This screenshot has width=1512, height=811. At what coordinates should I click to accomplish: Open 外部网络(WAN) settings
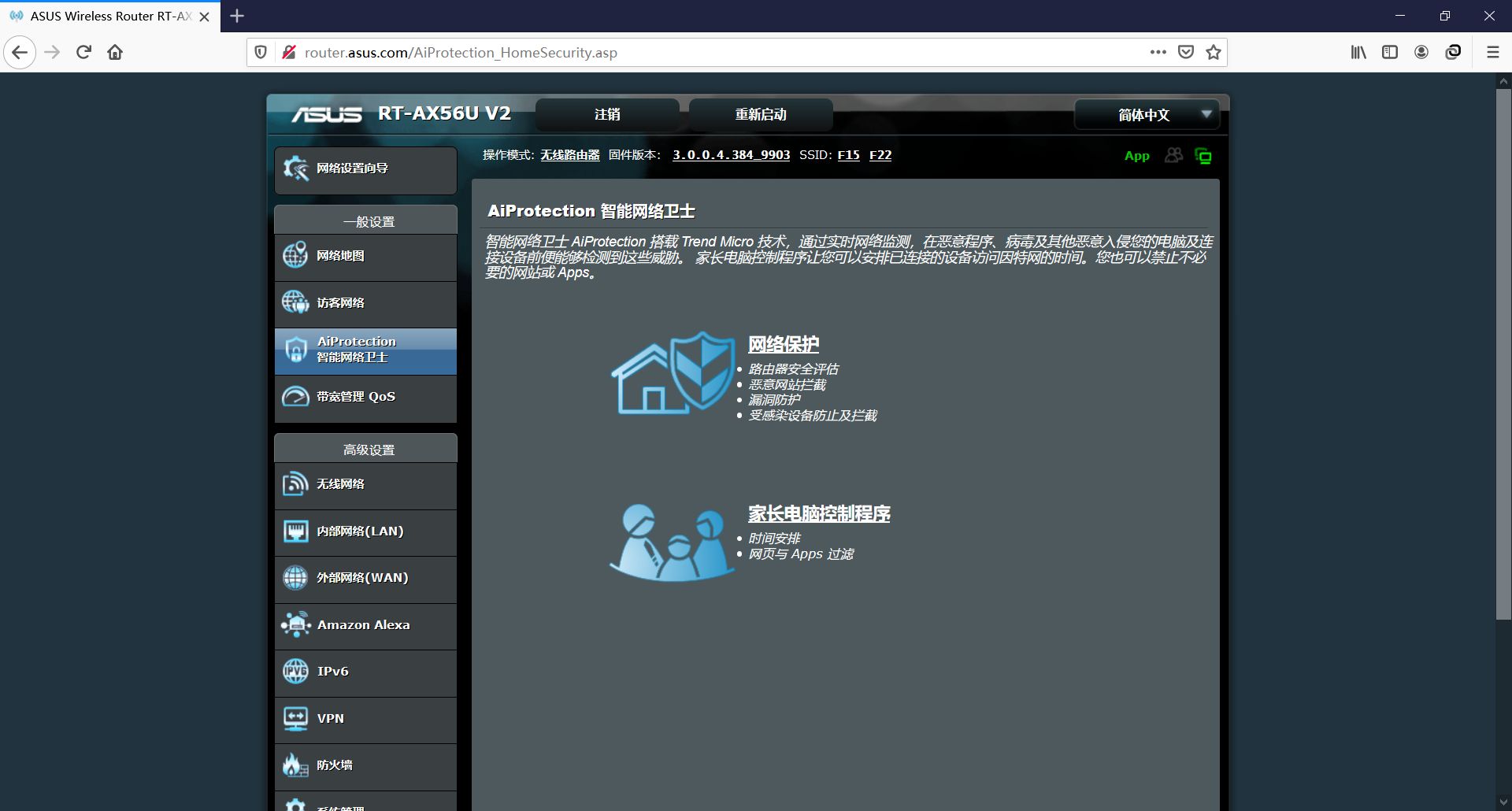tap(365, 578)
